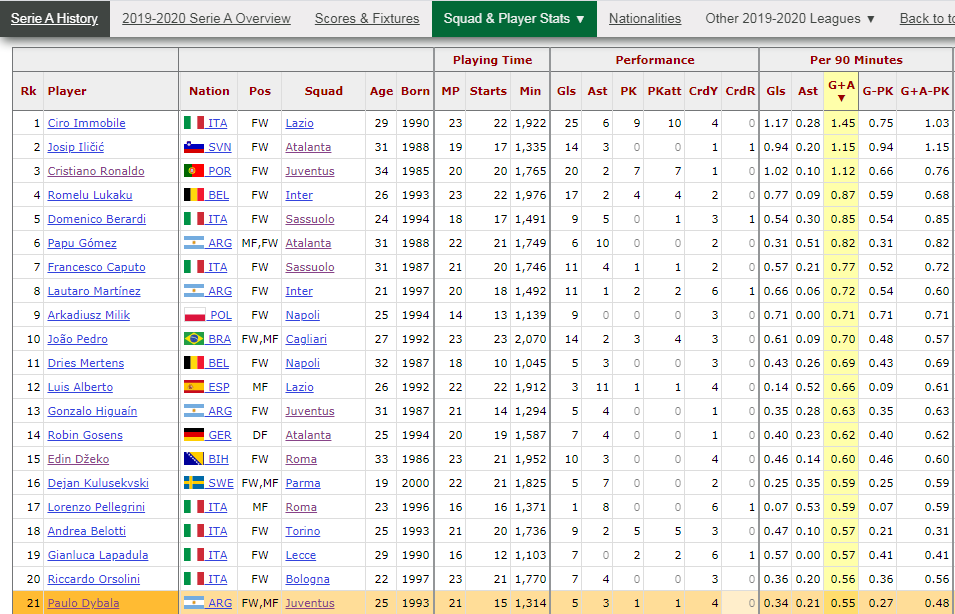The height and width of the screenshot is (614, 955).
Task: Open Sassuolo squad link in Berardi row
Action: click(x=310, y=219)
